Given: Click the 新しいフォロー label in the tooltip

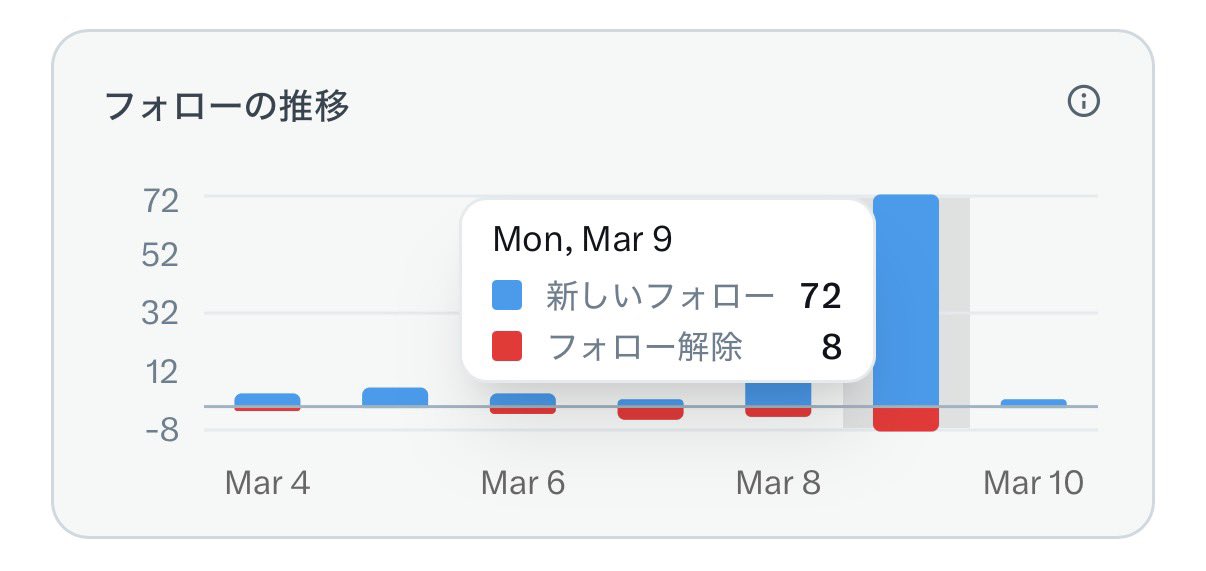Looking at the screenshot, I should pyautogui.click(x=660, y=295).
